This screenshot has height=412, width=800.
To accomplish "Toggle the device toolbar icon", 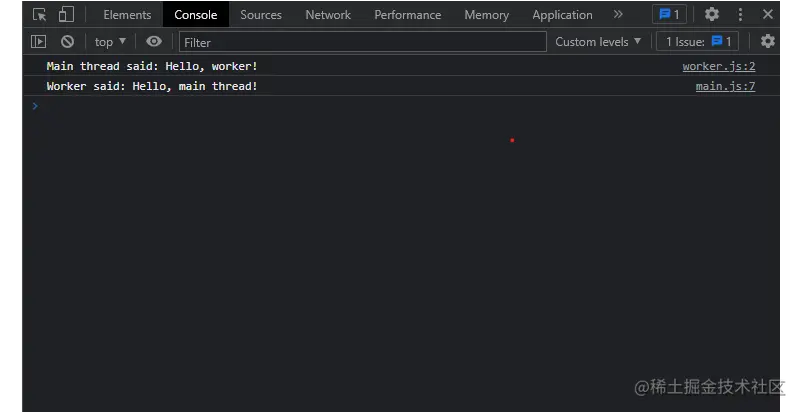I will 66,14.
